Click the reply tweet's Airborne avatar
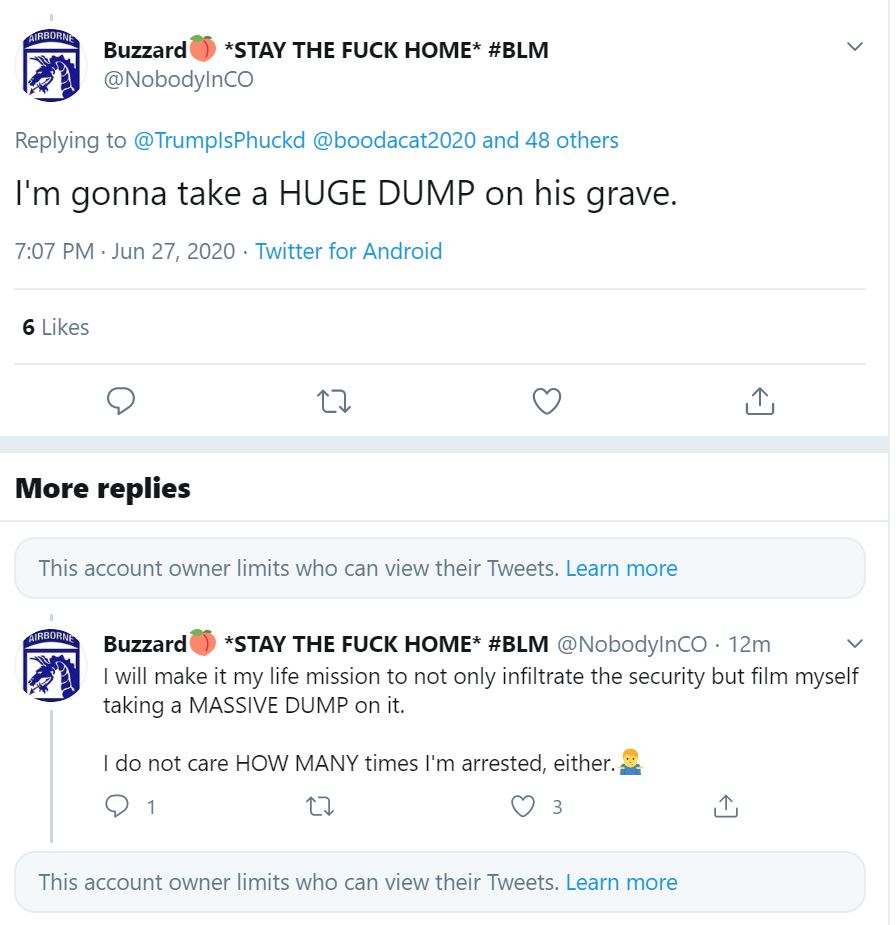Viewport: 896px width, 925px height. 50,665
